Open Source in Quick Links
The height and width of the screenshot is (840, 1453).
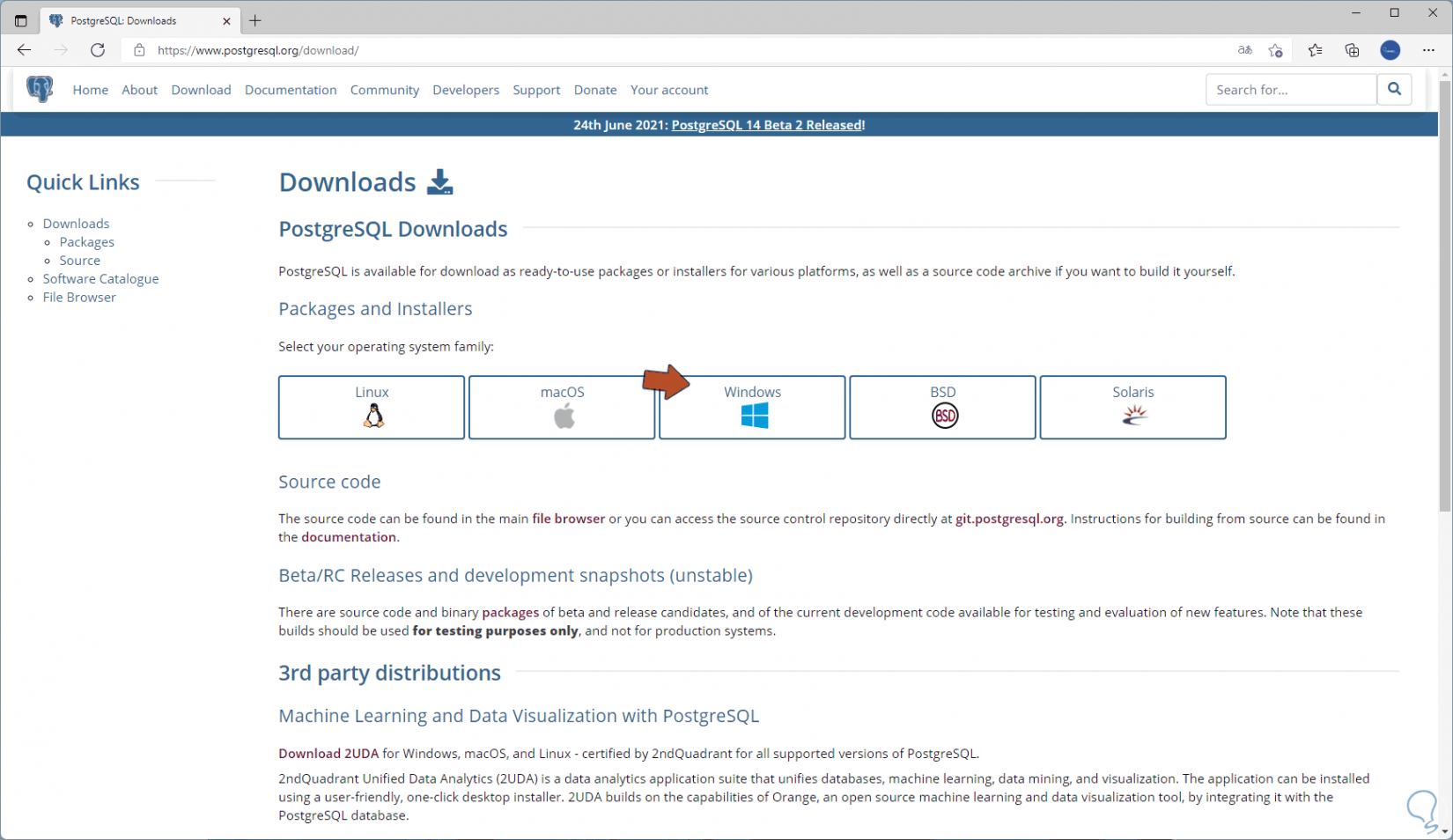pos(80,261)
